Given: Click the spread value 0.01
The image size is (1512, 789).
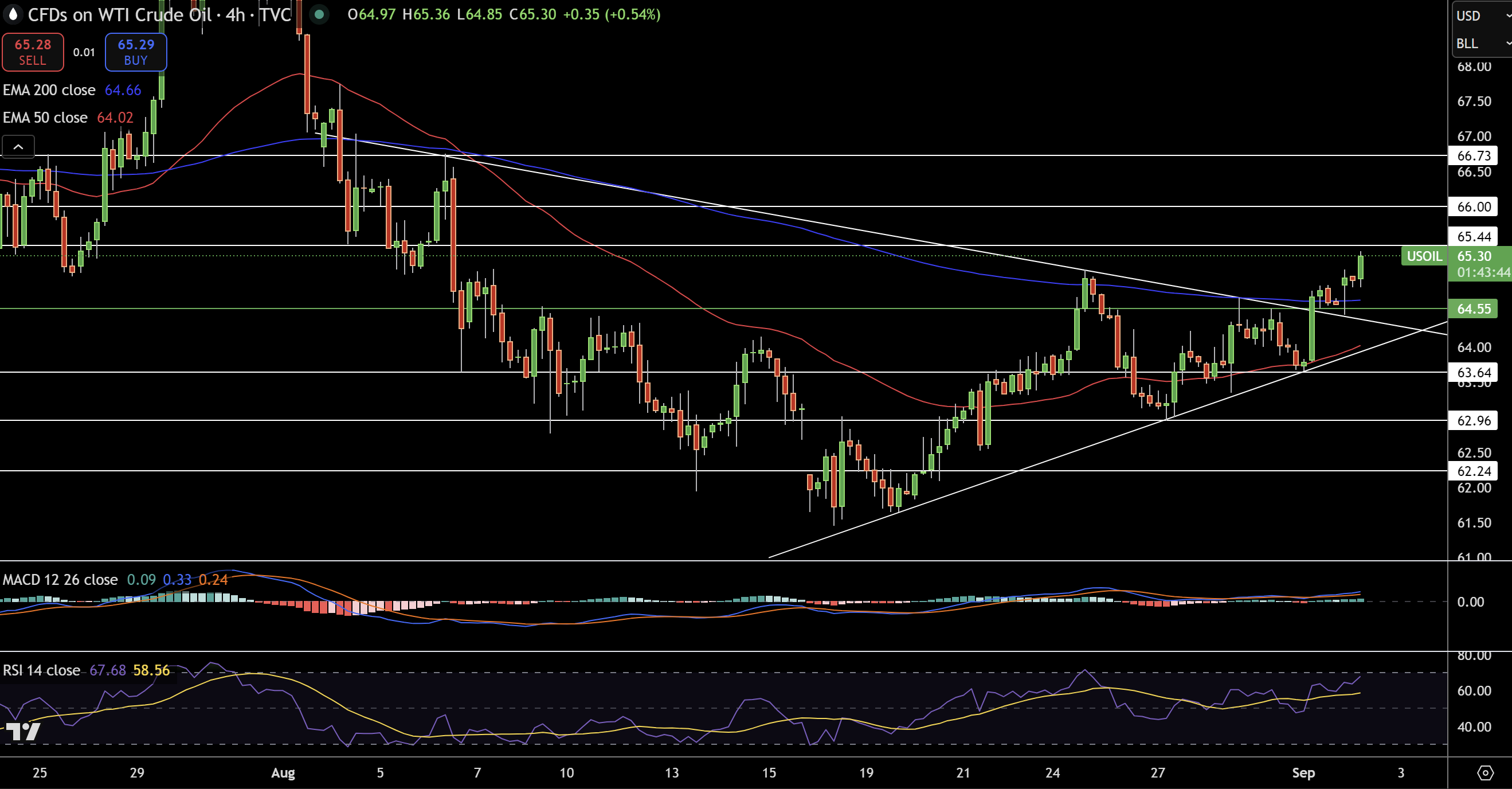Looking at the screenshot, I should coord(84,52).
